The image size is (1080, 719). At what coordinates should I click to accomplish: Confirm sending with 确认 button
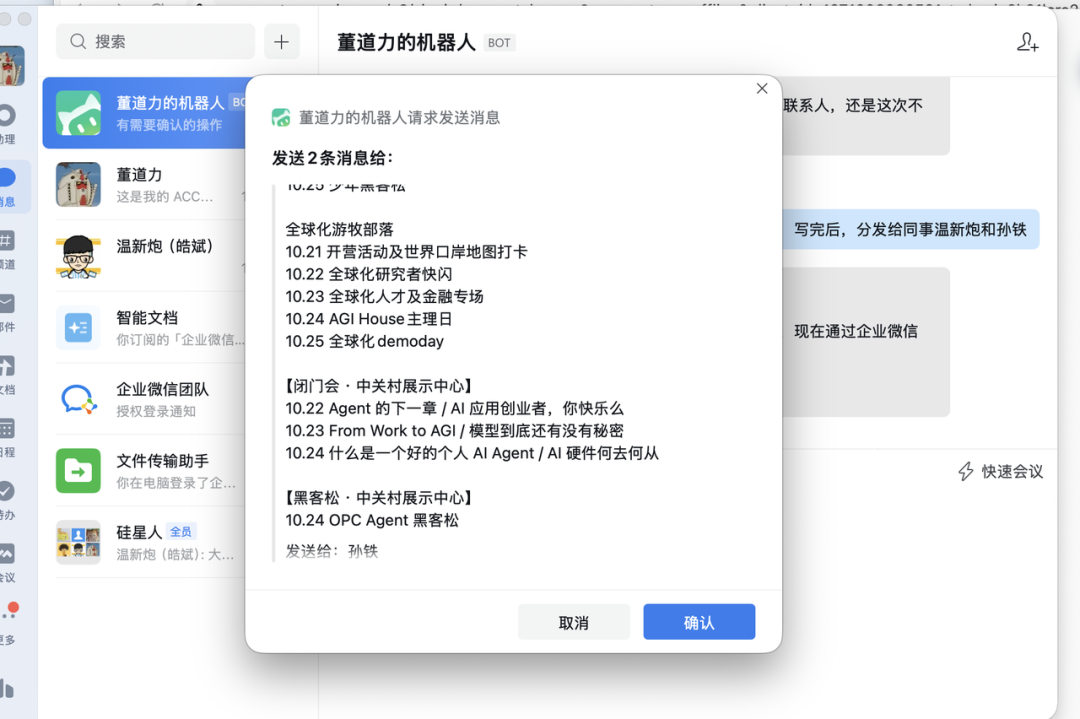tap(699, 622)
